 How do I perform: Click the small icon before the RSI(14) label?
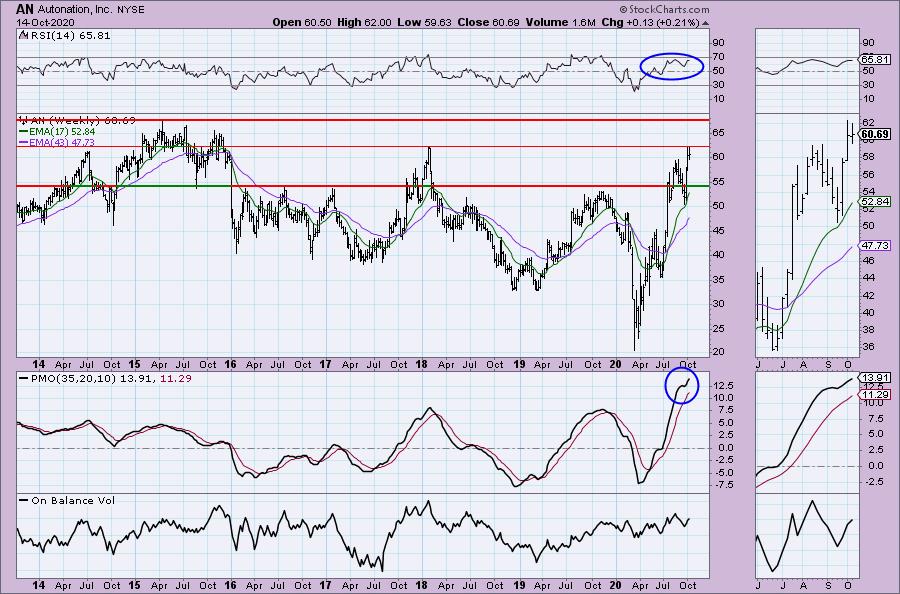point(23,35)
